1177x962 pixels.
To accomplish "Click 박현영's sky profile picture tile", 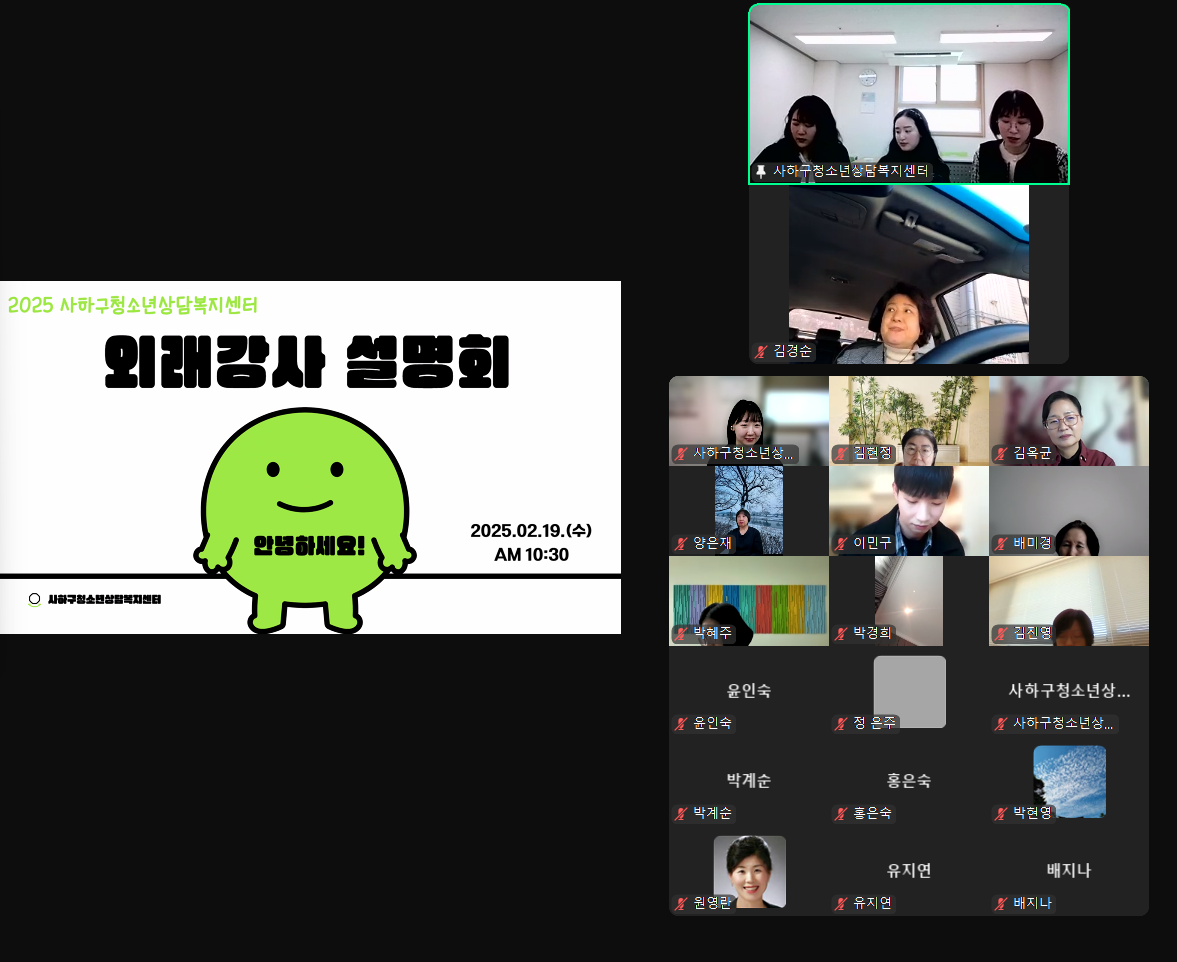I will coord(1069,780).
